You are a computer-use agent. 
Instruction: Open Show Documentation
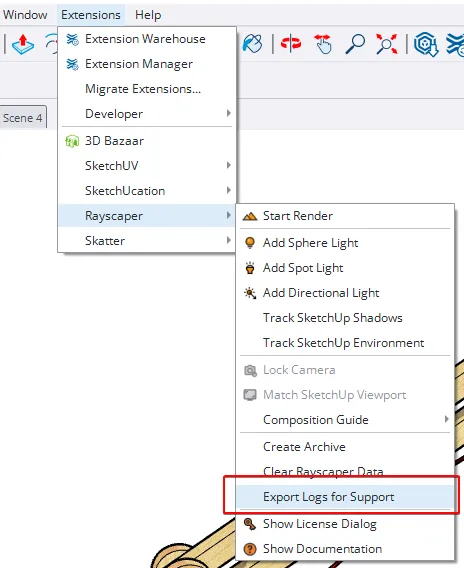coord(345,549)
